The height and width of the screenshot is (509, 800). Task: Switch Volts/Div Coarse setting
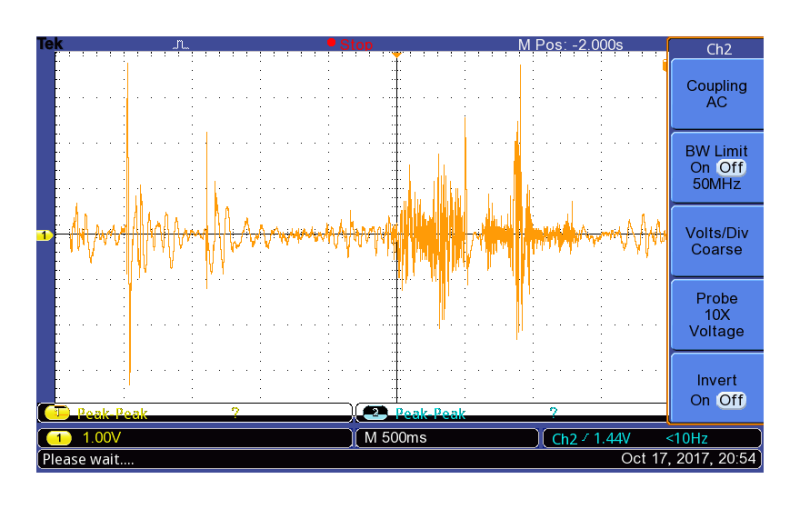716,241
